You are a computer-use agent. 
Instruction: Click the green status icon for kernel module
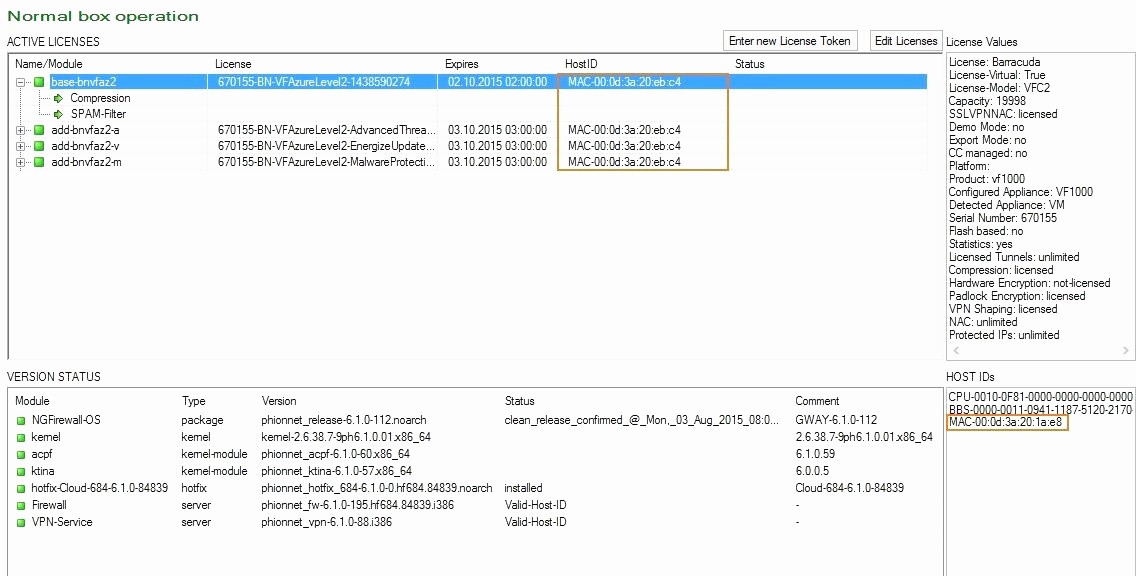21,437
